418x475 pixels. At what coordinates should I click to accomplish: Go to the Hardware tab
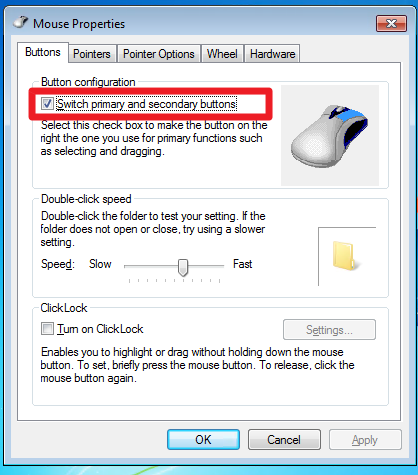273,54
